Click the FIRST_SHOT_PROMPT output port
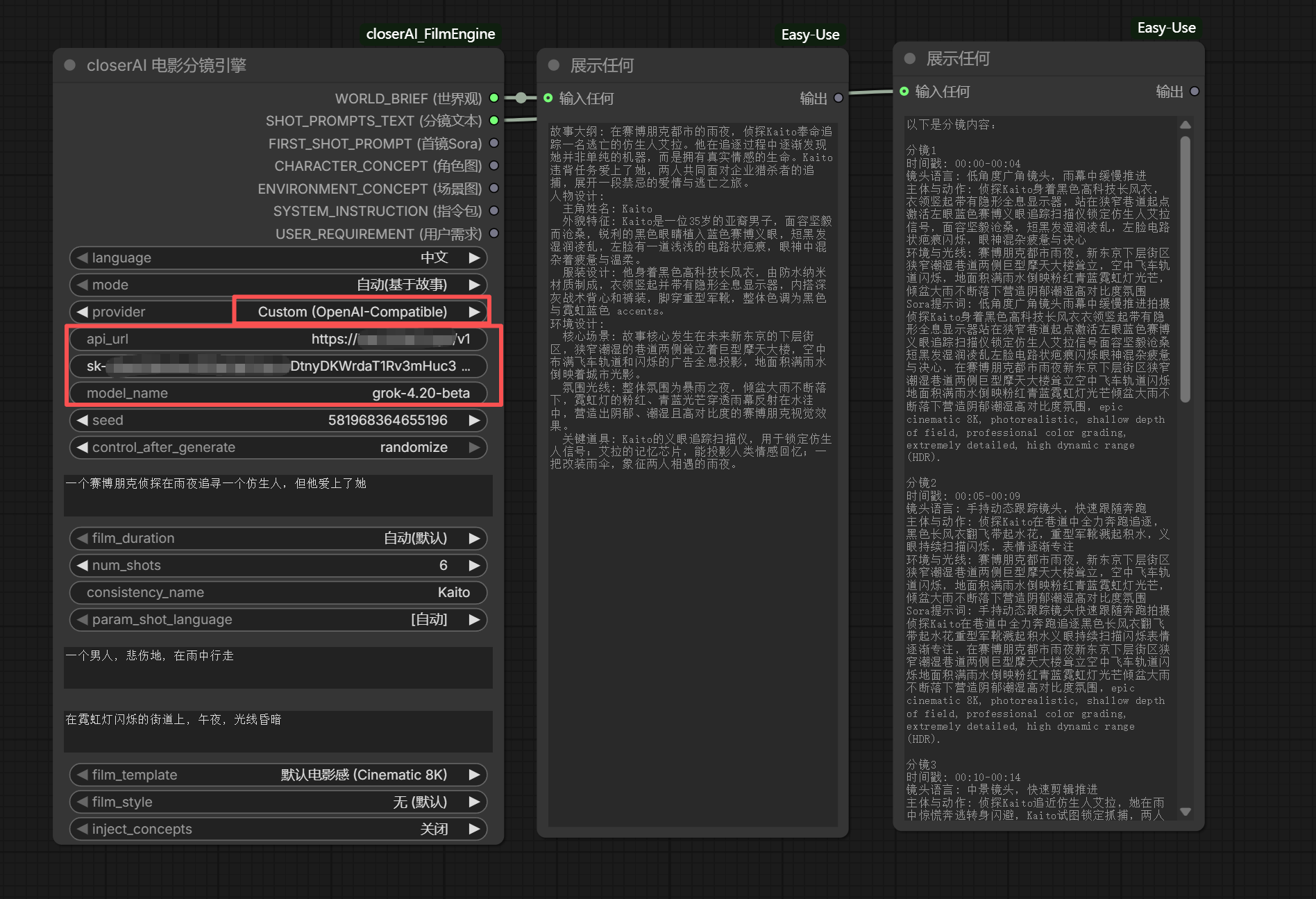The image size is (1316, 899). [x=493, y=143]
